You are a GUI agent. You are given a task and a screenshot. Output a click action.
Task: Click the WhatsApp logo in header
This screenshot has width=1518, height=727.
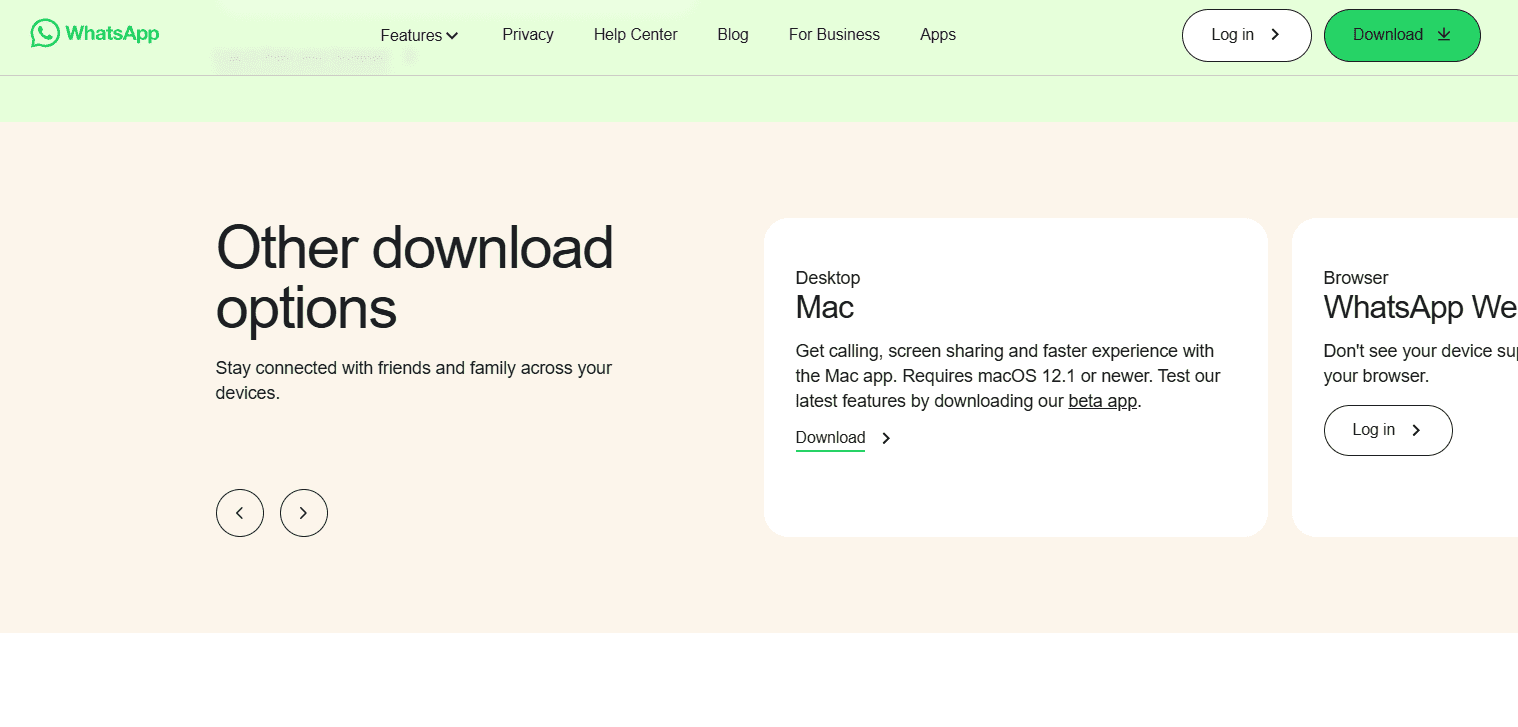[95, 33]
